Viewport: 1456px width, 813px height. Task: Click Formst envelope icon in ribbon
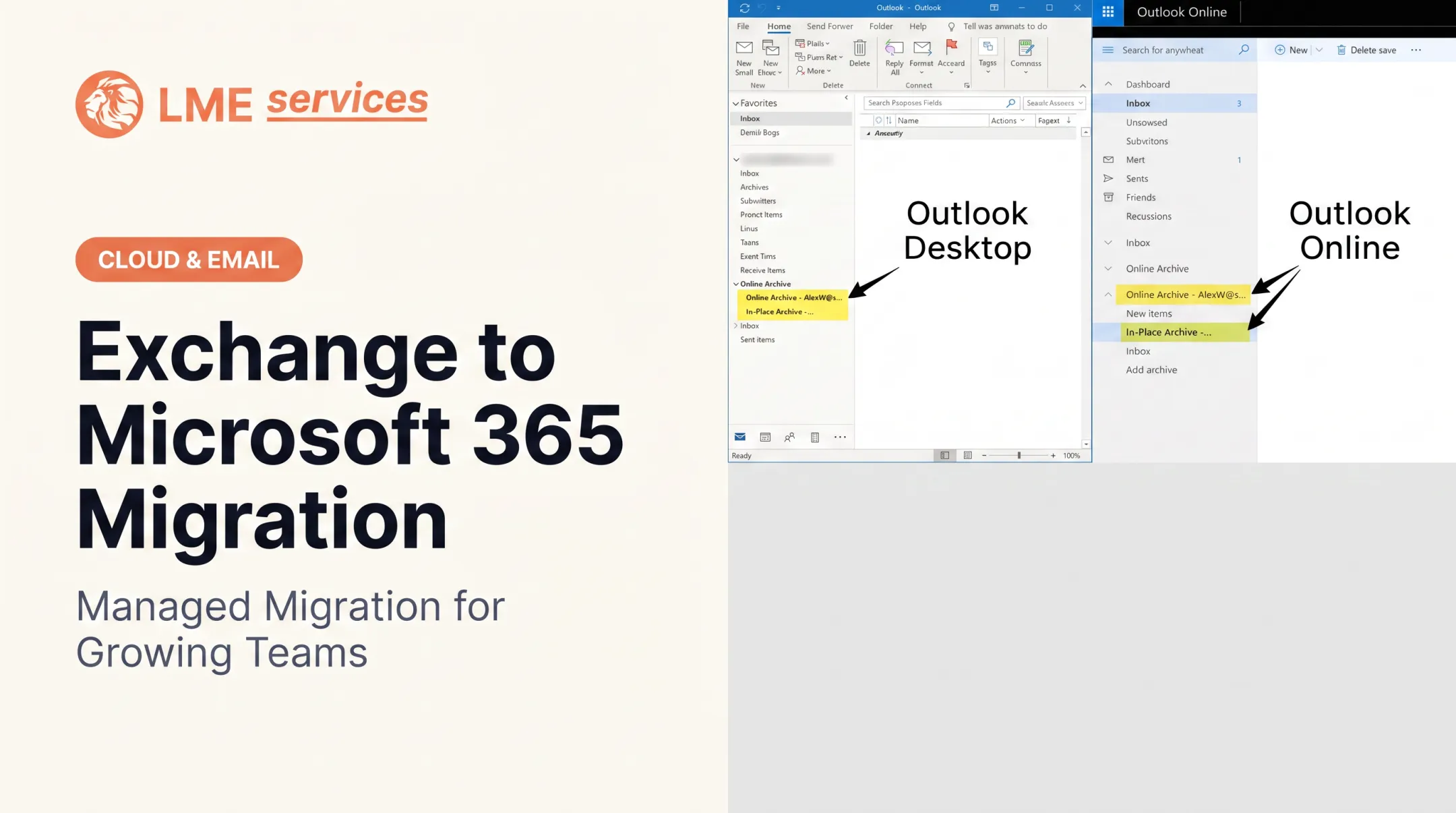tap(921, 48)
